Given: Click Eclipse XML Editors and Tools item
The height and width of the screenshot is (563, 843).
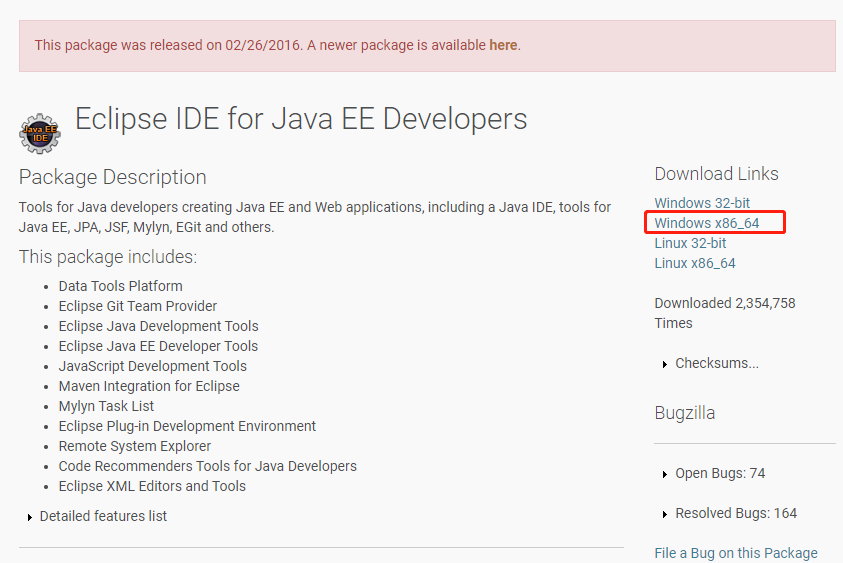Looking at the screenshot, I should pyautogui.click(x=152, y=486).
